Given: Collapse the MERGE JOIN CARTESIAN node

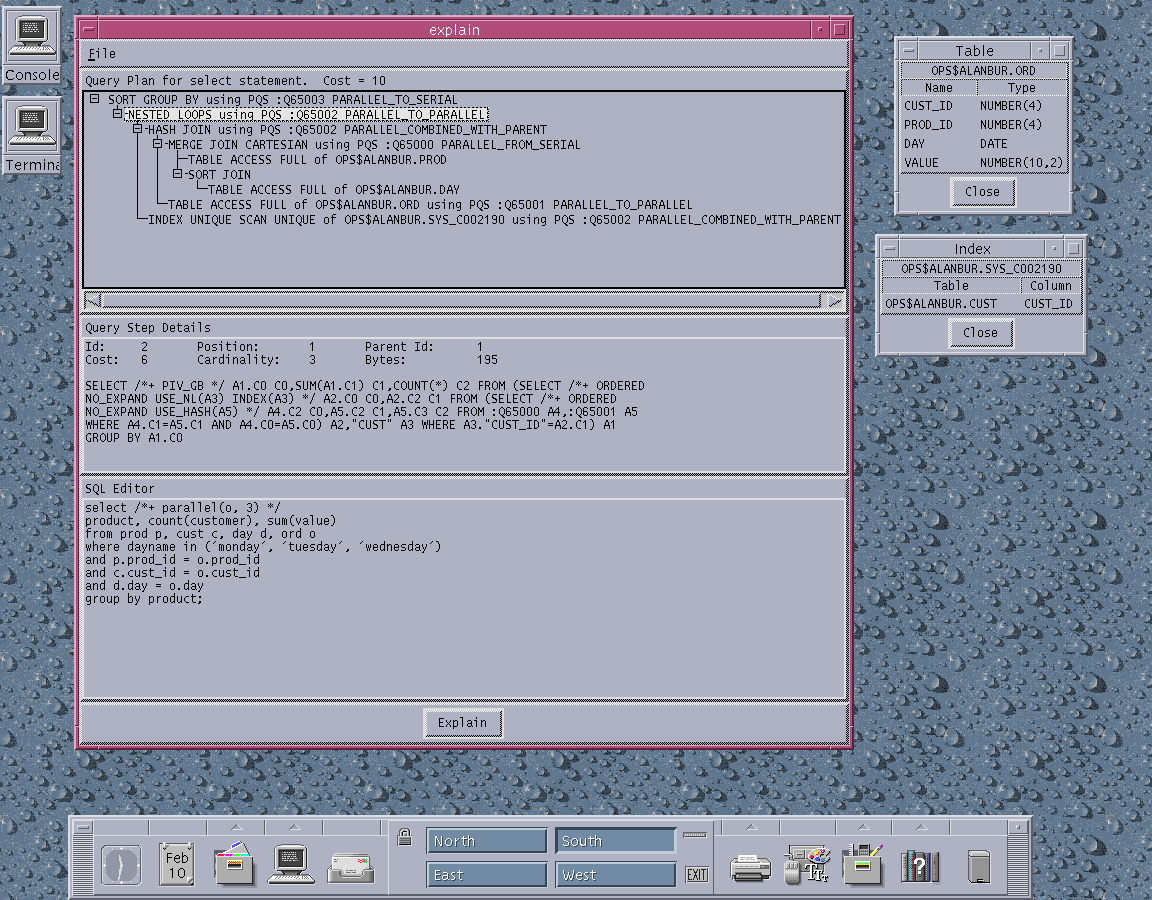Looking at the screenshot, I should 157,144.
